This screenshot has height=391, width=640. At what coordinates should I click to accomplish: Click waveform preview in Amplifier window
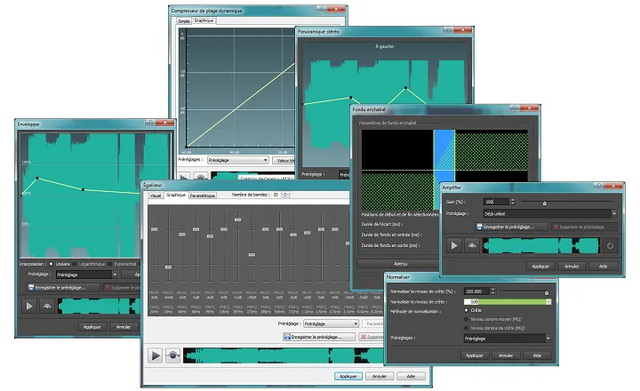(x=541, y=246)
